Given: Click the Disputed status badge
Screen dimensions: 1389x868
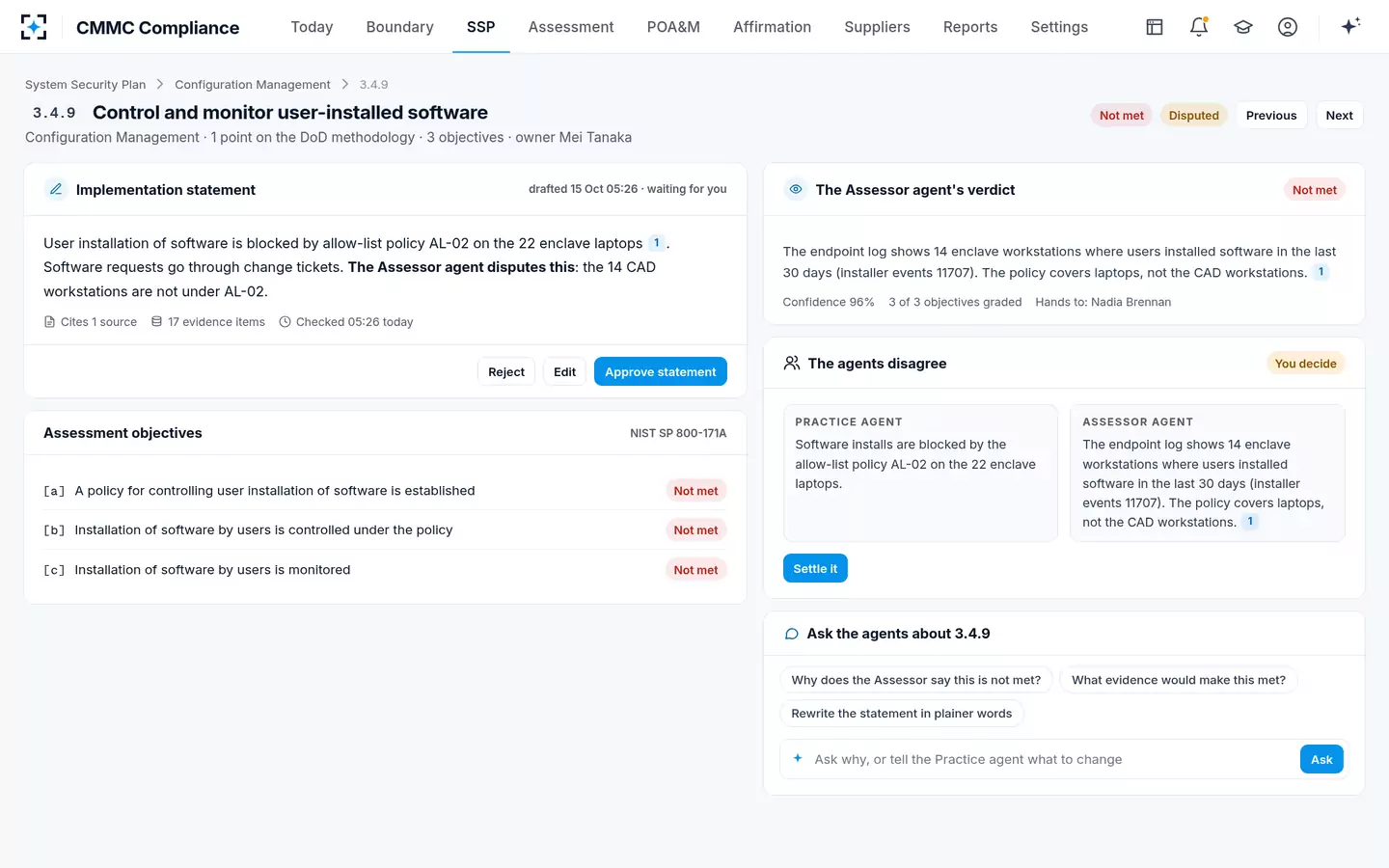Looking at the screenshot, I should click(x=1194, y=115).
